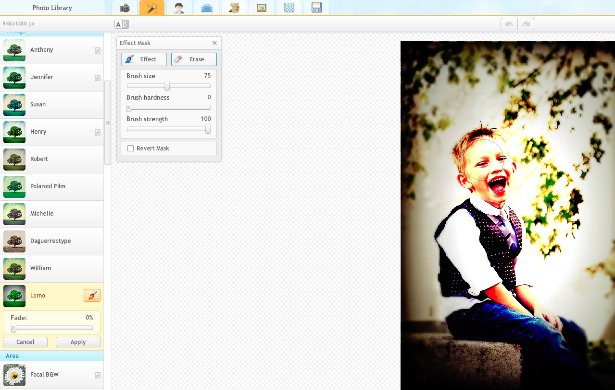Open the camera tab in the top toolbar
This screenshot has height=390, width=615.
[125, 8]
